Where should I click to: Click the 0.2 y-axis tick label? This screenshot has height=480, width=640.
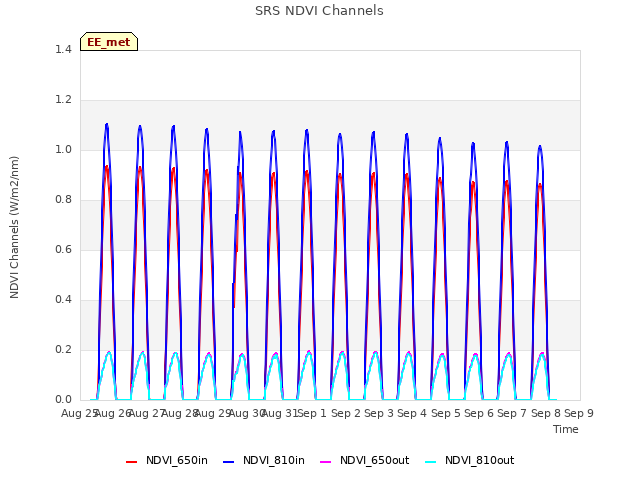63,349
